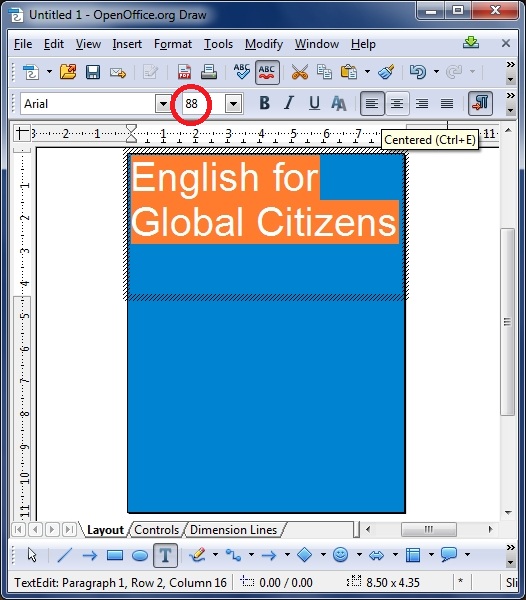Viewport: 526px width, 600px height.
Task: Toggle AutoSpellcheck button
Action: [x=267, y=72]
